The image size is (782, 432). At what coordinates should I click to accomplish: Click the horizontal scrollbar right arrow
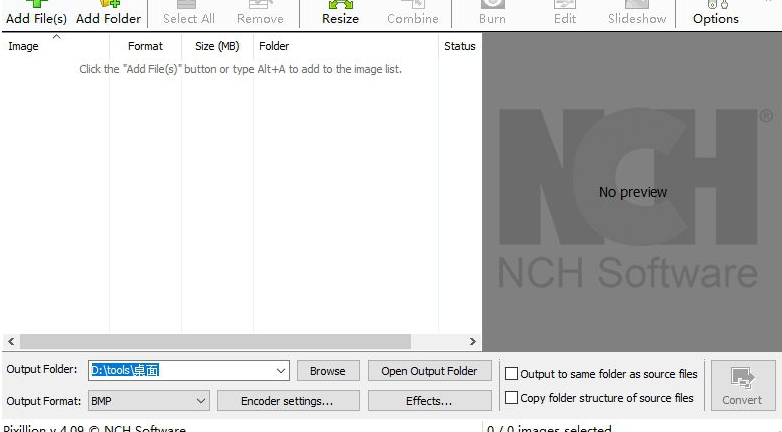(x=472, y=342)
